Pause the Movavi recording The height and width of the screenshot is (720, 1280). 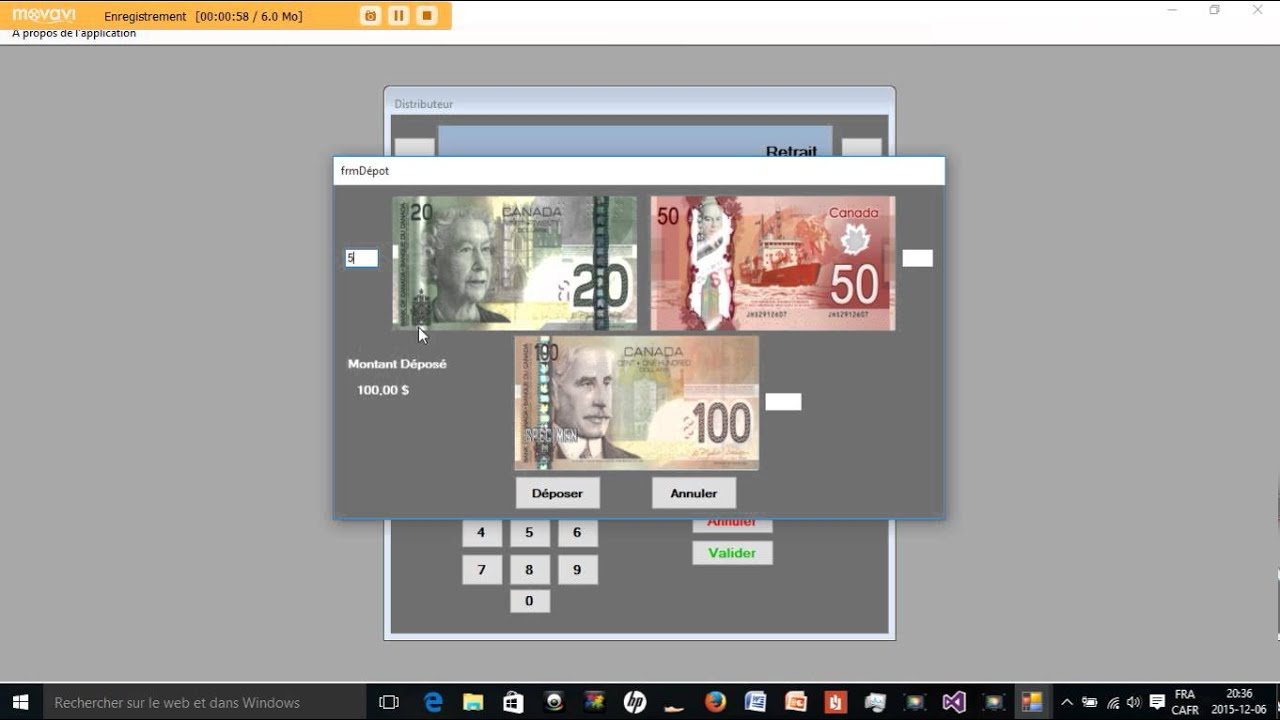pos(399,15)
